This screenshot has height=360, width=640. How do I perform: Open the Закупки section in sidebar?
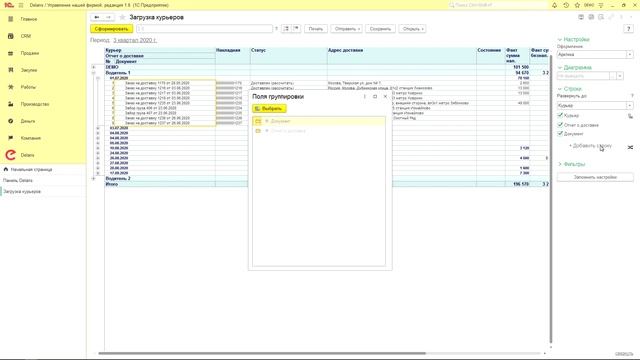29,70
